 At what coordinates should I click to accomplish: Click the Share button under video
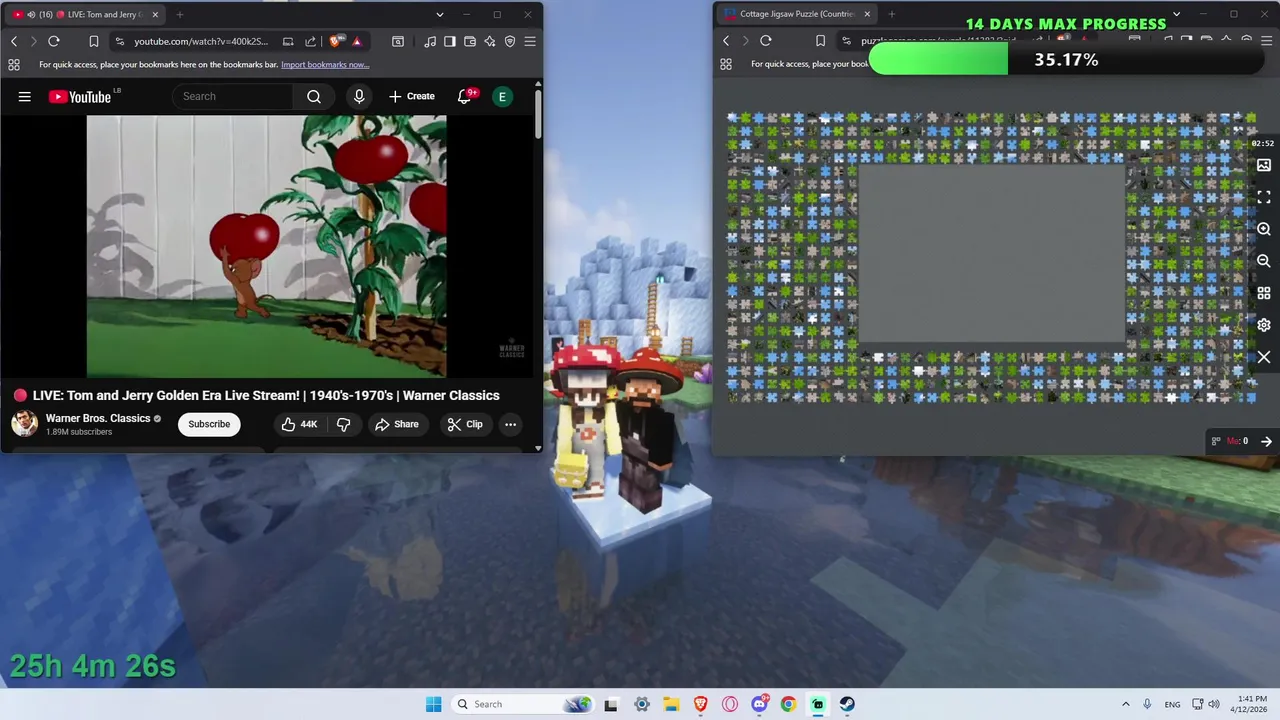click(x=397, y=424)
